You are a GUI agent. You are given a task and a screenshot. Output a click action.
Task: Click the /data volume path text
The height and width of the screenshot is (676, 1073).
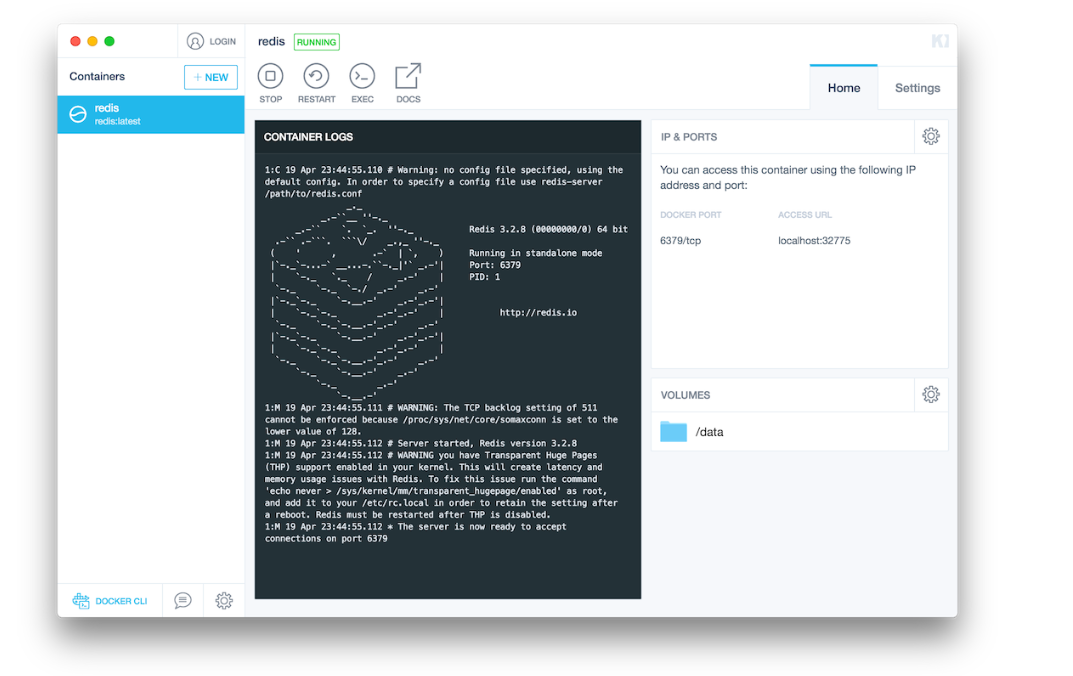point(709,432)
